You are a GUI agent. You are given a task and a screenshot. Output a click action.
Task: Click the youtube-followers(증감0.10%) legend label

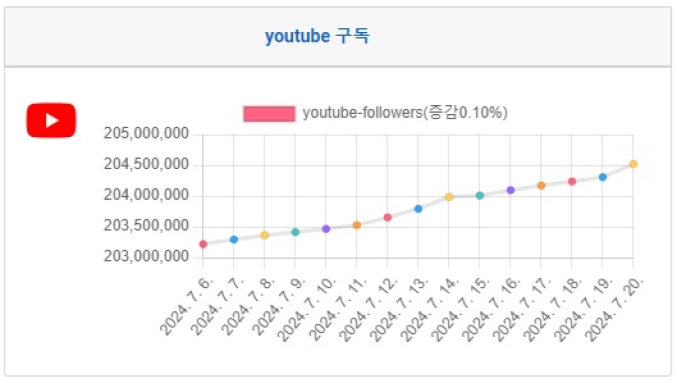click(x=405, y=113)
